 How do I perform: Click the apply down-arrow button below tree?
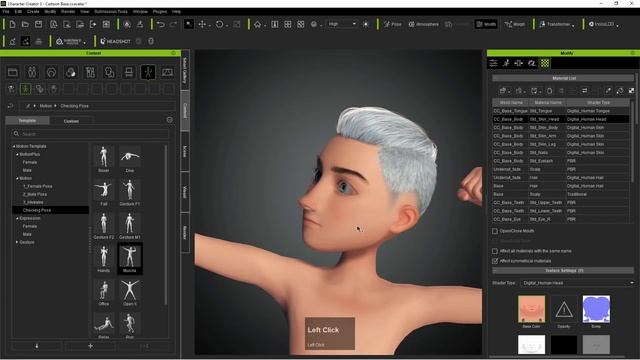click(37, 346)
